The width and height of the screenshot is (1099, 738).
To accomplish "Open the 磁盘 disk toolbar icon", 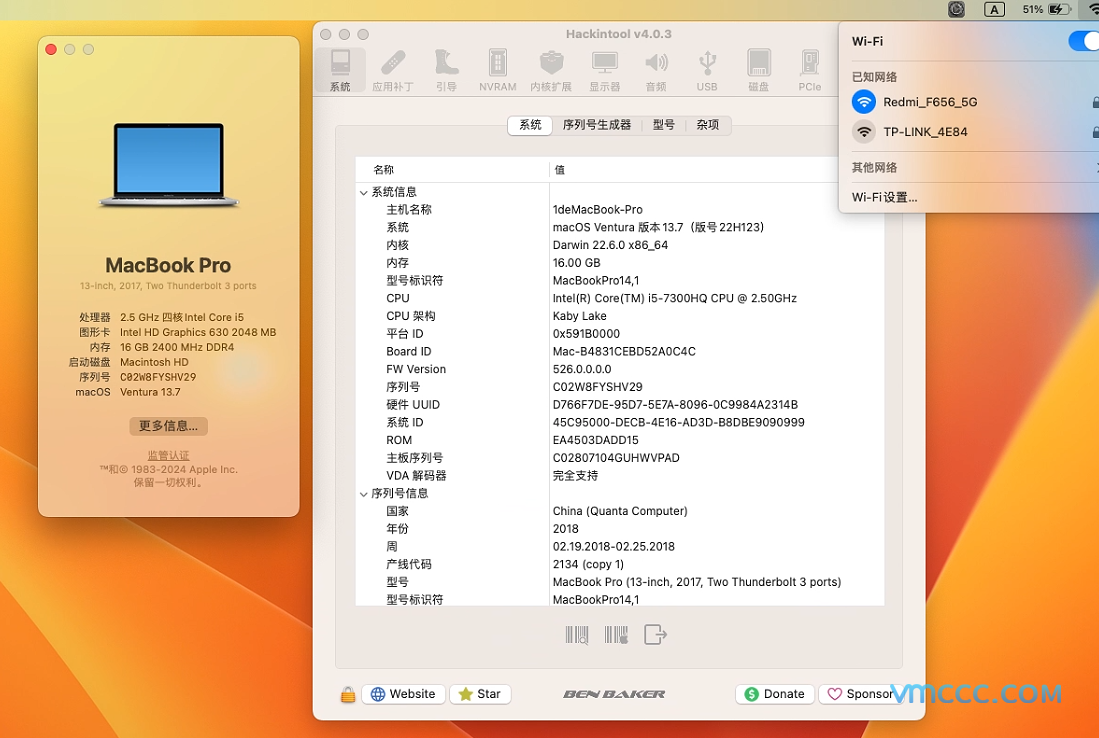I will (x=759, y=70).
